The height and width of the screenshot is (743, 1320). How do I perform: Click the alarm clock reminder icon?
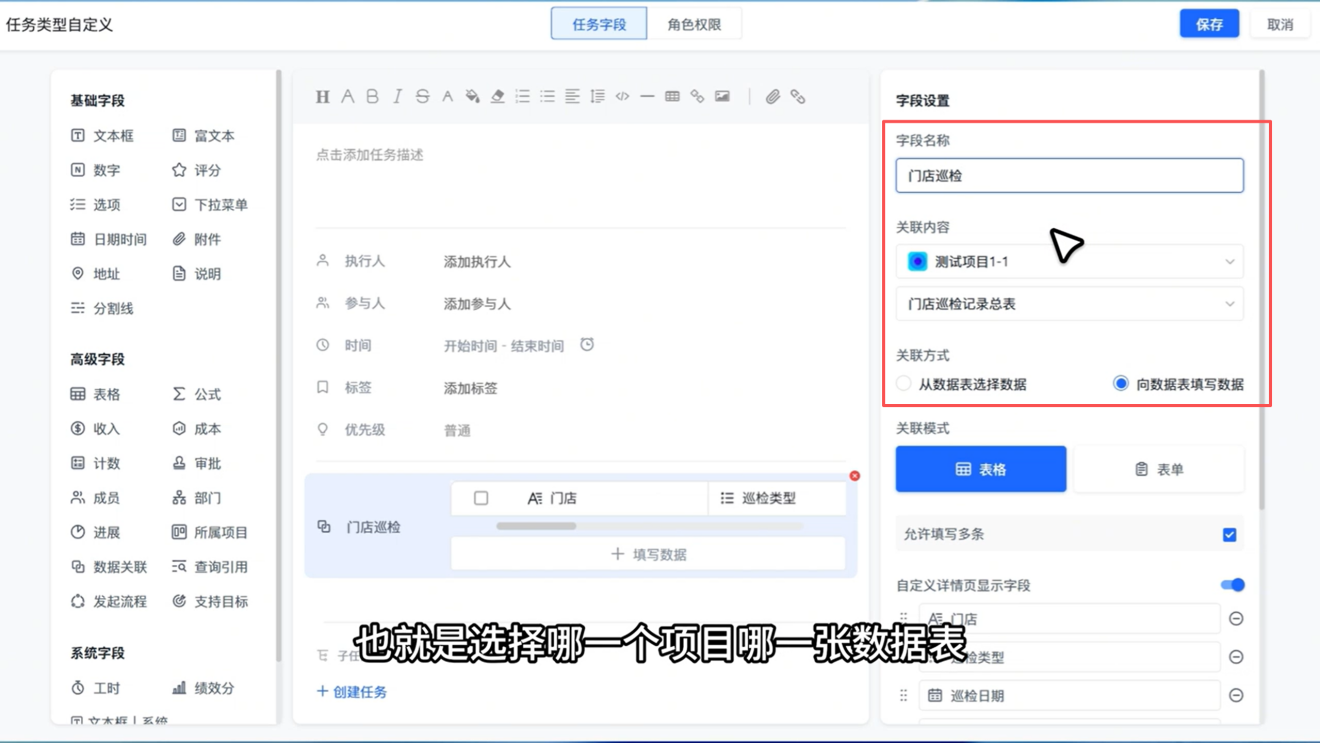click(x=587, y=345)
